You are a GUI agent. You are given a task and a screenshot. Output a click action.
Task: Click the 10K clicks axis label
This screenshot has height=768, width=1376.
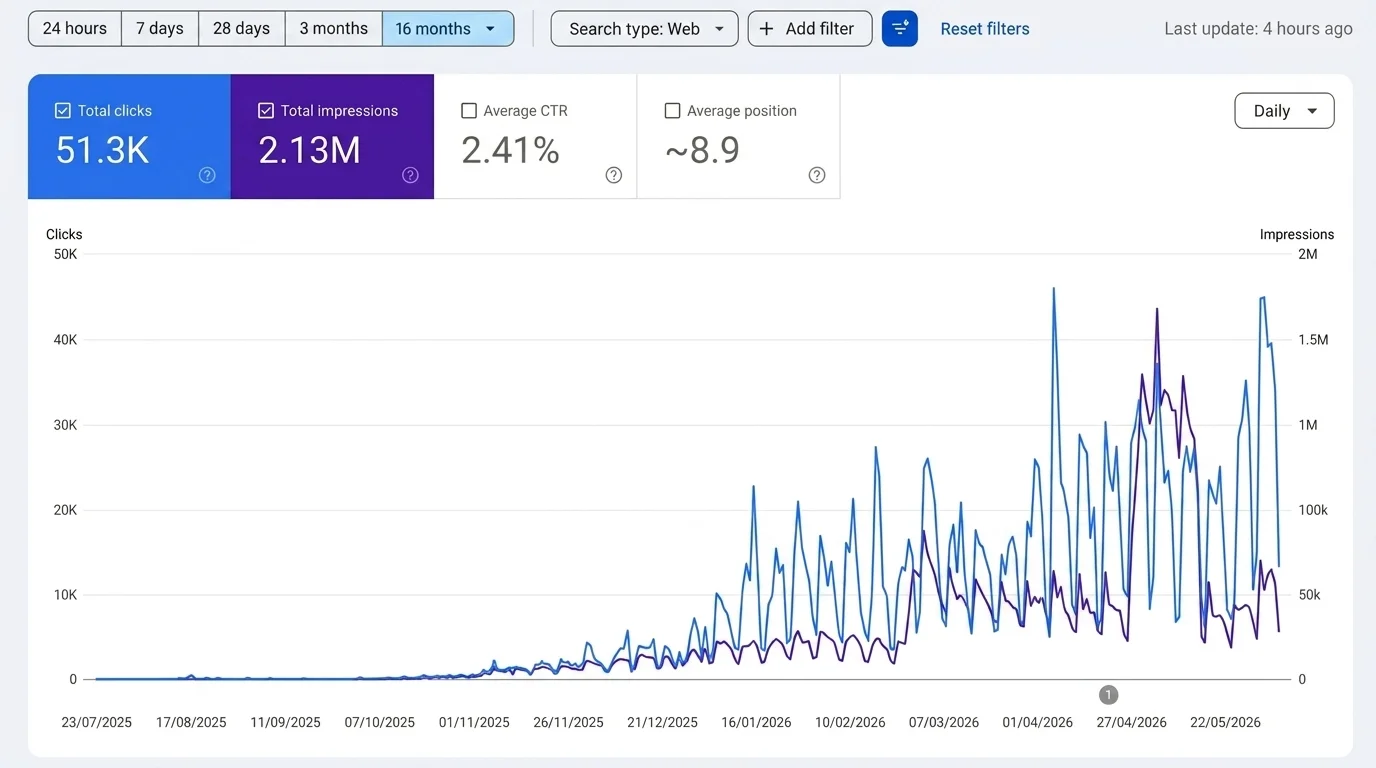[65, 595]
